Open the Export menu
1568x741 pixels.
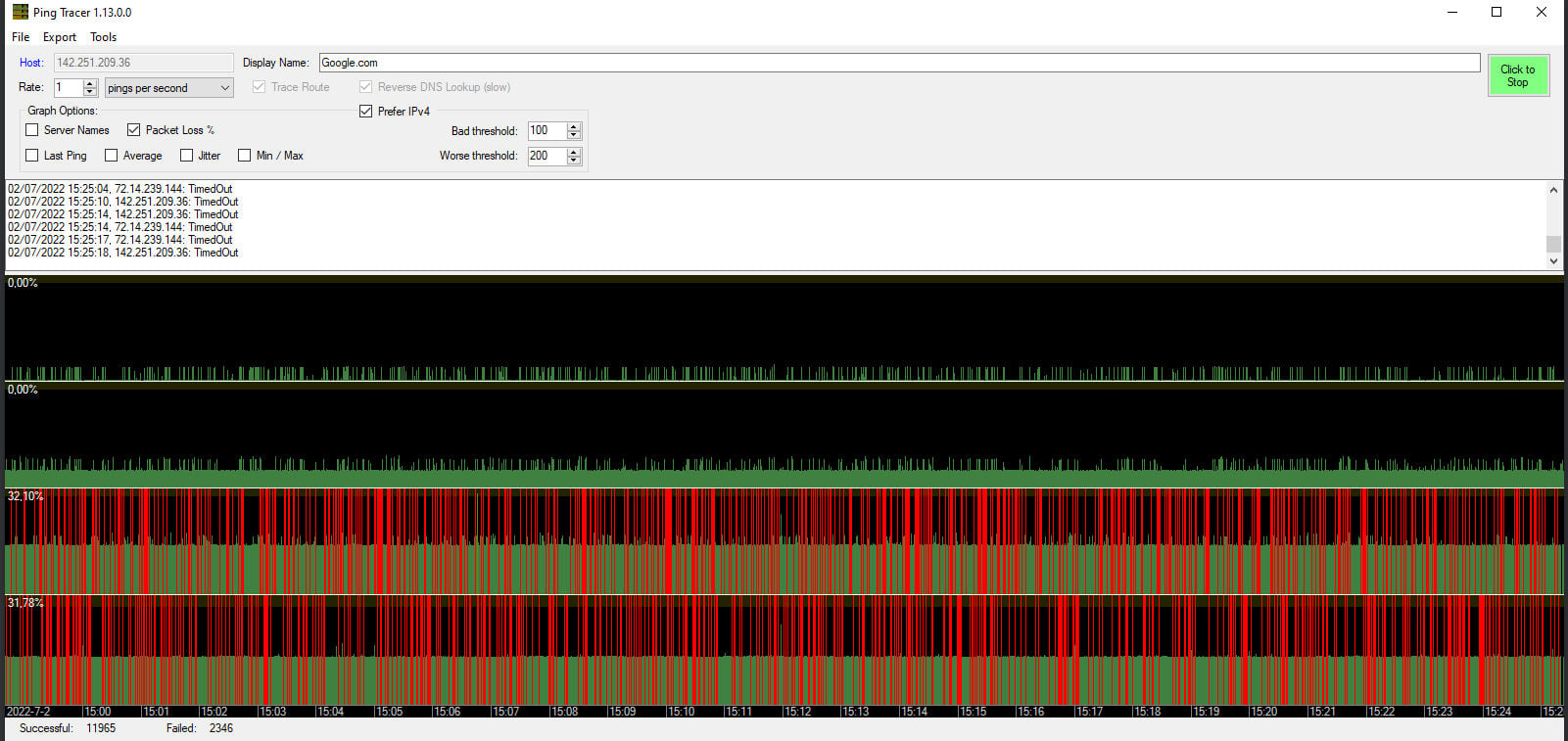point(60,37)
